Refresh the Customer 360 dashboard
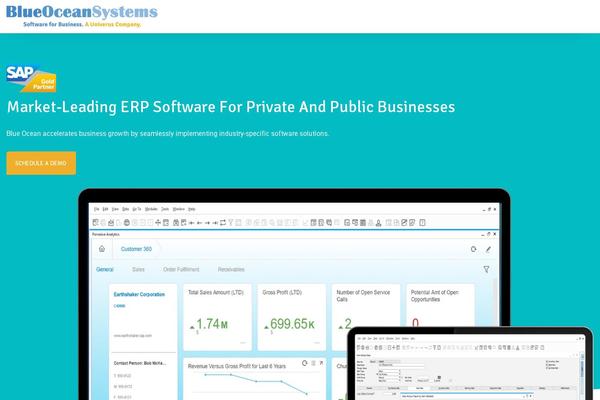This screenshot has width=600, height=400. 474,249
